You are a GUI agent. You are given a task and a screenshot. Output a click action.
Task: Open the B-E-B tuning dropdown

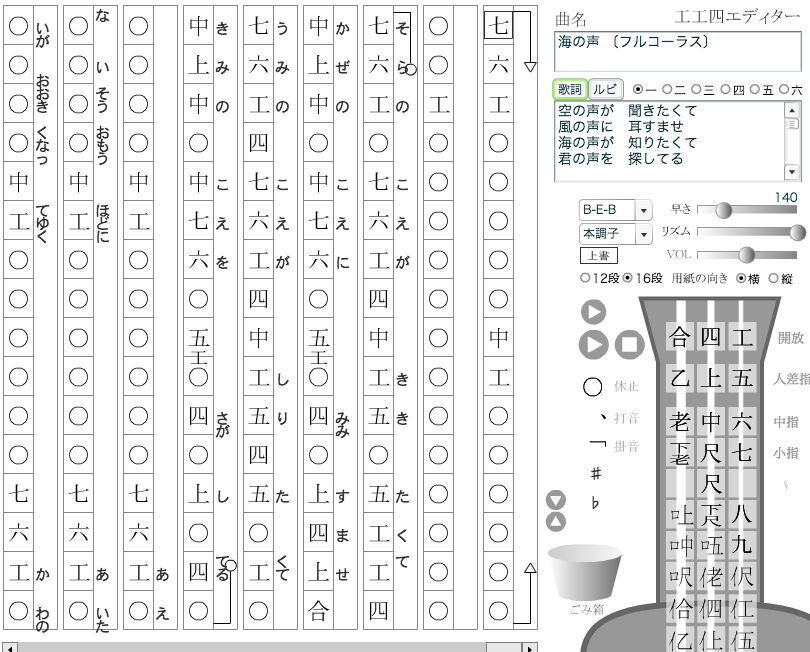pos(643,211)
